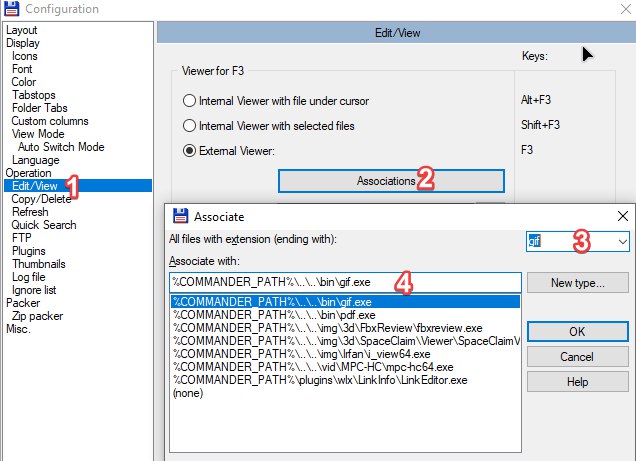Select Packer in the configuration tree
636x461 pixels.
click(x=23, y=303)
